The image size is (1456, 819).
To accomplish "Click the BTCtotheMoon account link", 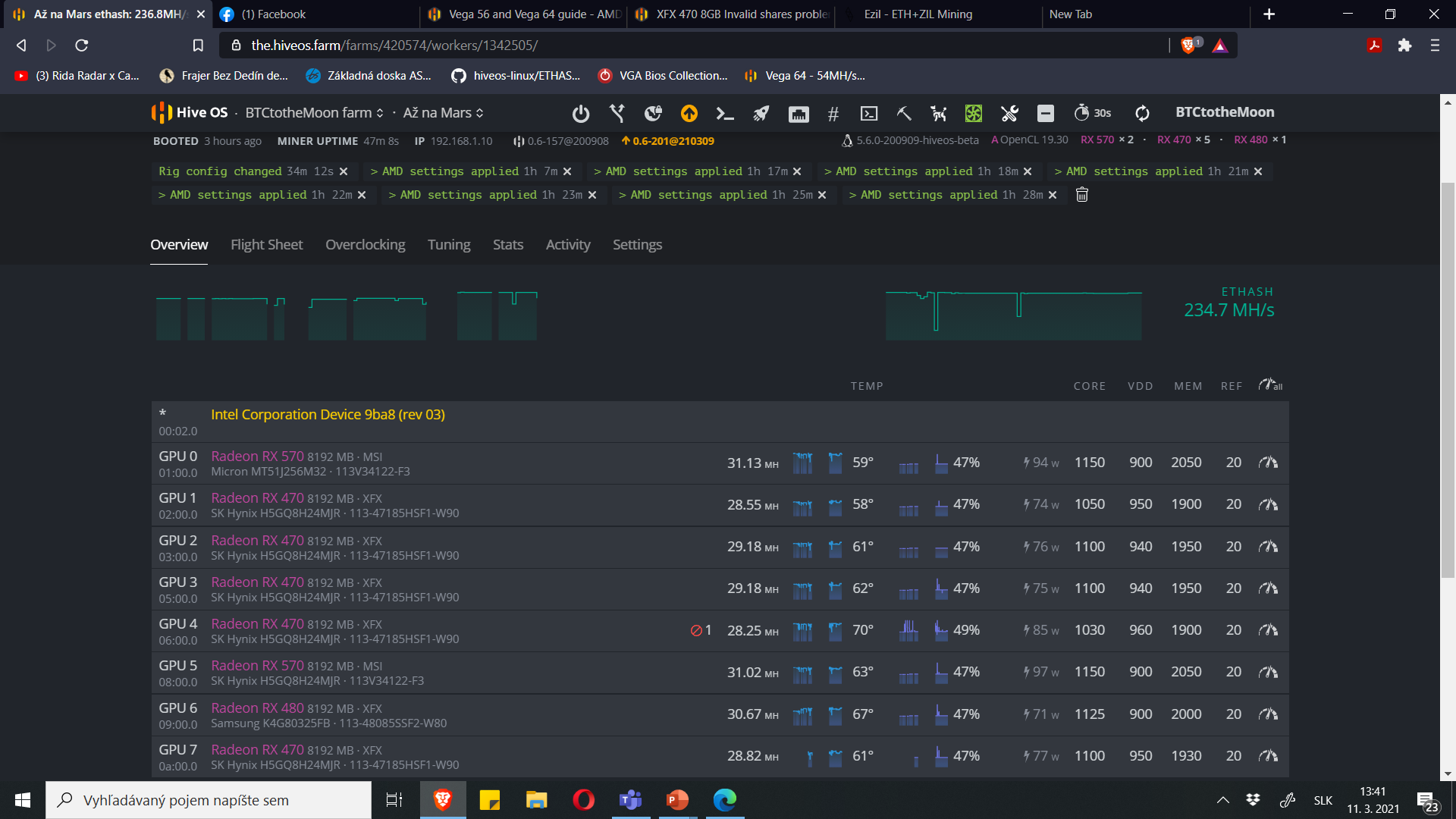I will coord(1224,112).
